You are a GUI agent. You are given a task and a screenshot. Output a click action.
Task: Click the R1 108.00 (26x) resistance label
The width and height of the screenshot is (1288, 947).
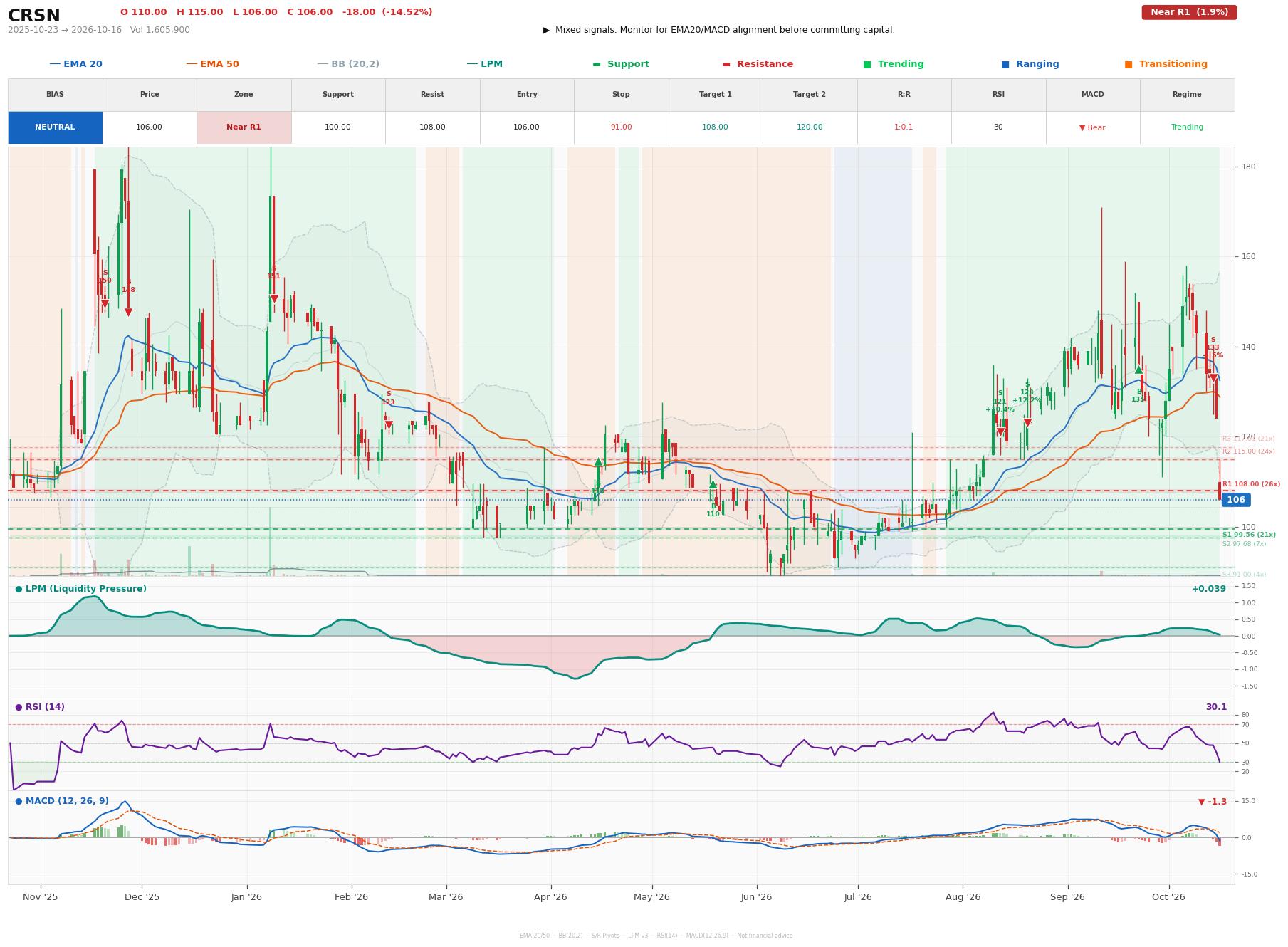tap(1251, 484)
